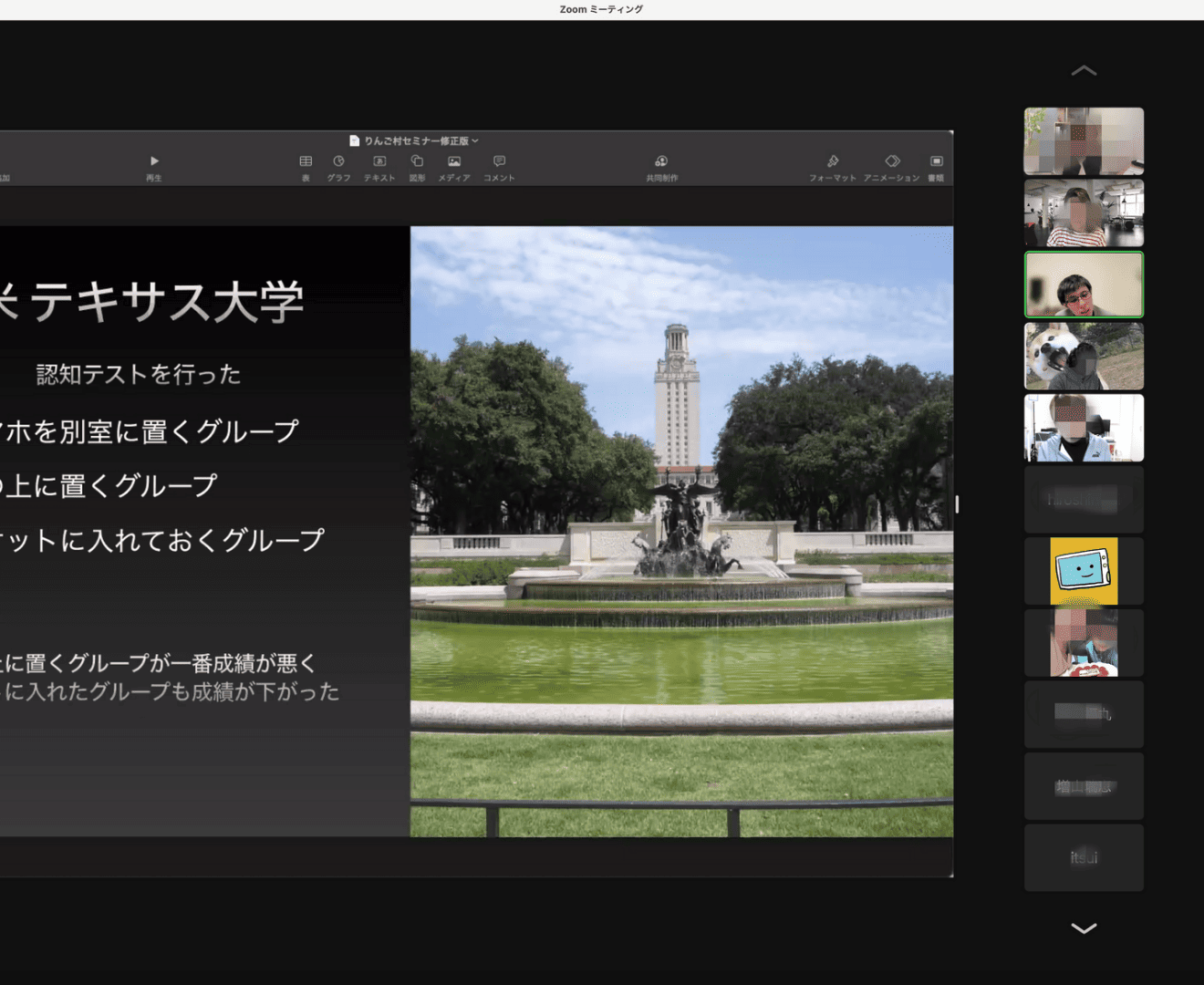Add a text box via テキスト icon
The image size is (1204, 985).
[379, 165]
